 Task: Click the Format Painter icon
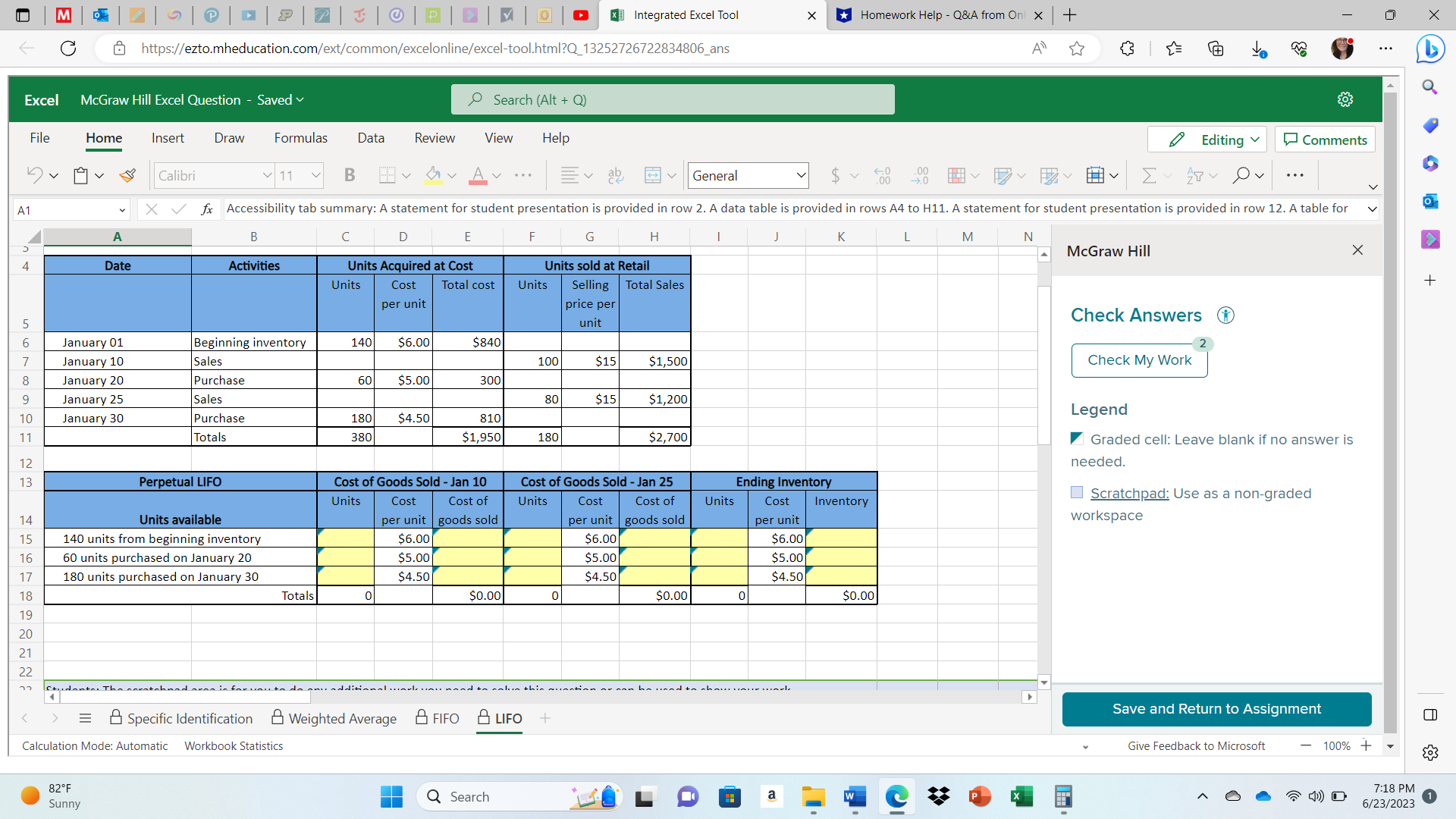pos(127,176)
